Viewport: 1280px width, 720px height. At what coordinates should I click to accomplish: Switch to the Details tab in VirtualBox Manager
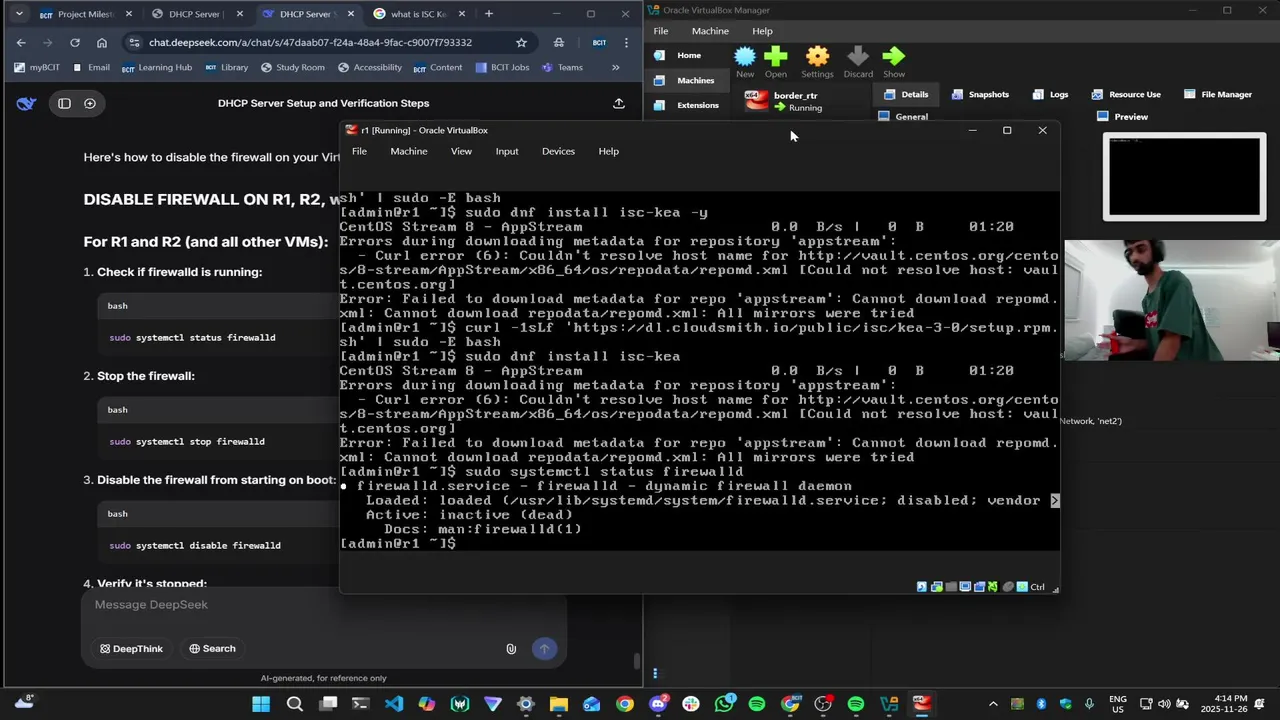point(906,94)
